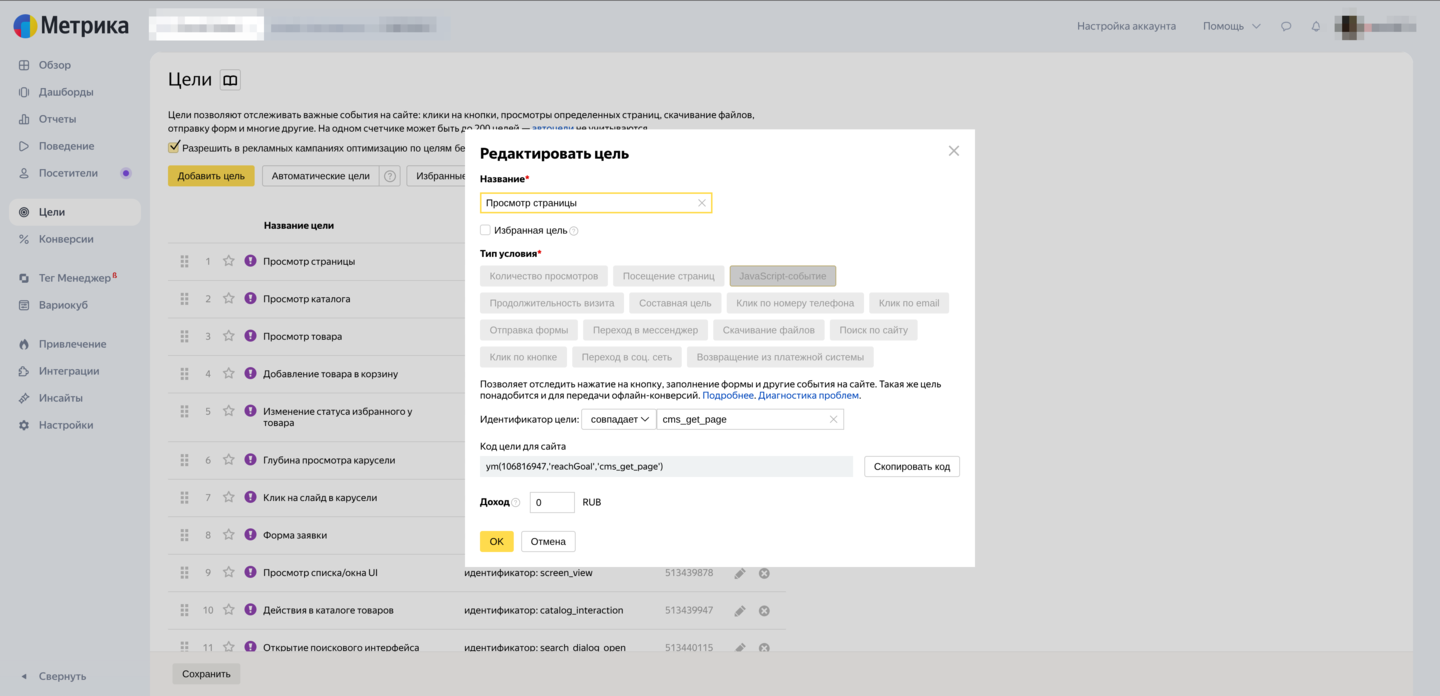
Task: Open the Диагностика проблем link
Action: click(x=808, y=395)
